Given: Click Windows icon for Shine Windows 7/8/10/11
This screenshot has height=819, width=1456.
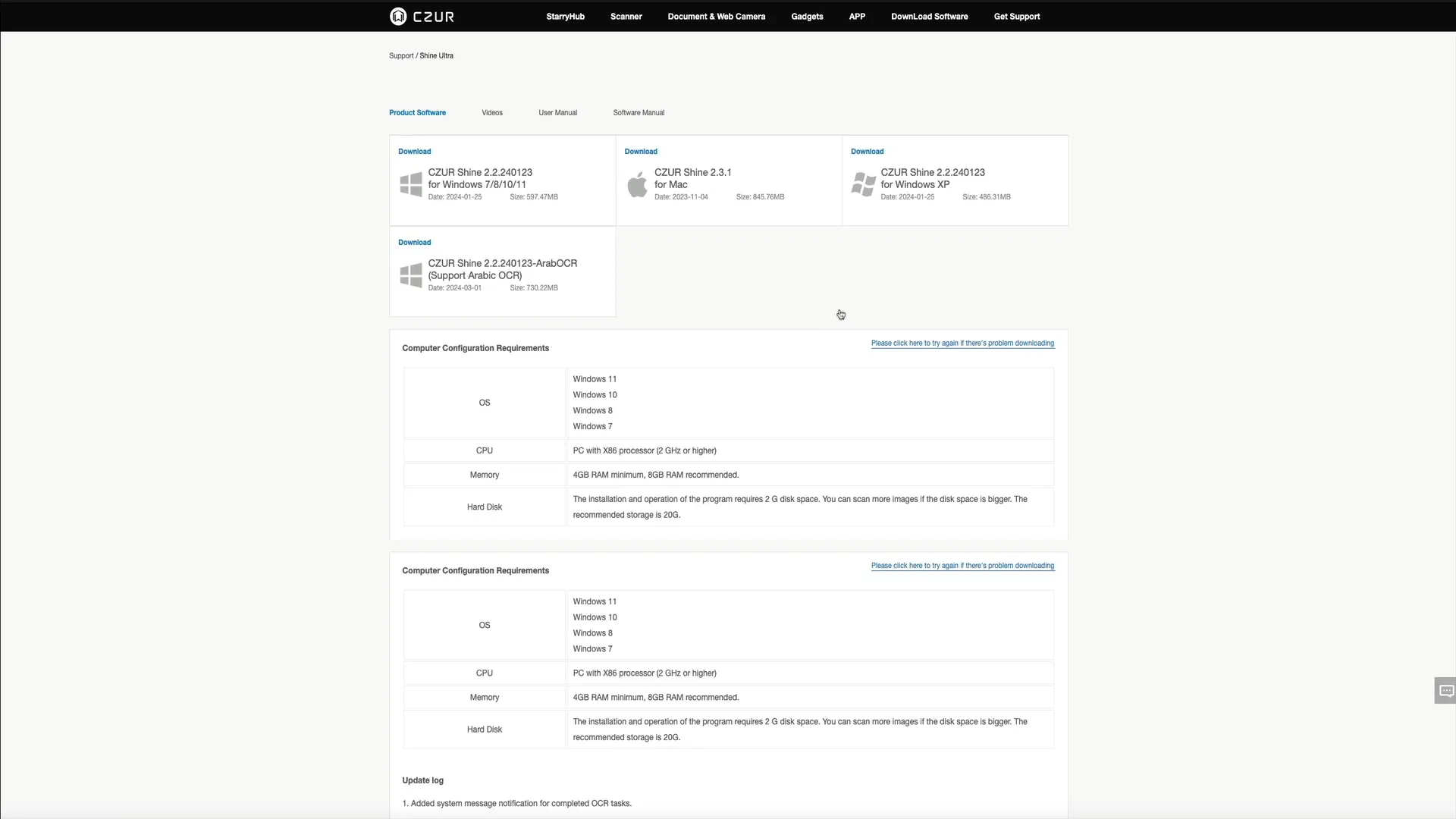Looking at the screenshot, I should coord(411,184).
